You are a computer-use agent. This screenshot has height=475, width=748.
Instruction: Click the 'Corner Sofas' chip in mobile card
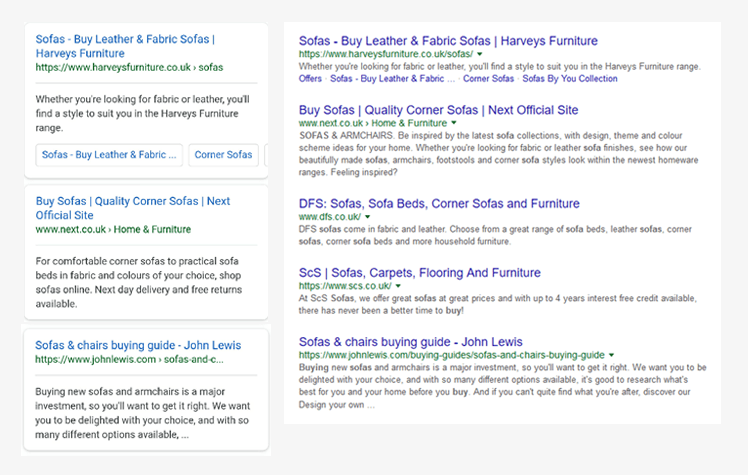pos(223,155)
